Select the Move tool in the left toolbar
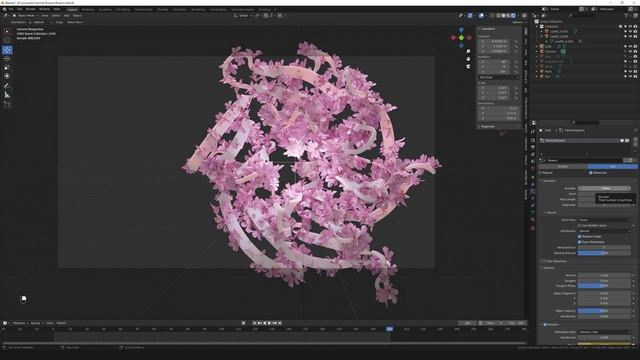Screen dimensions: 640x360 click(7, 50)
